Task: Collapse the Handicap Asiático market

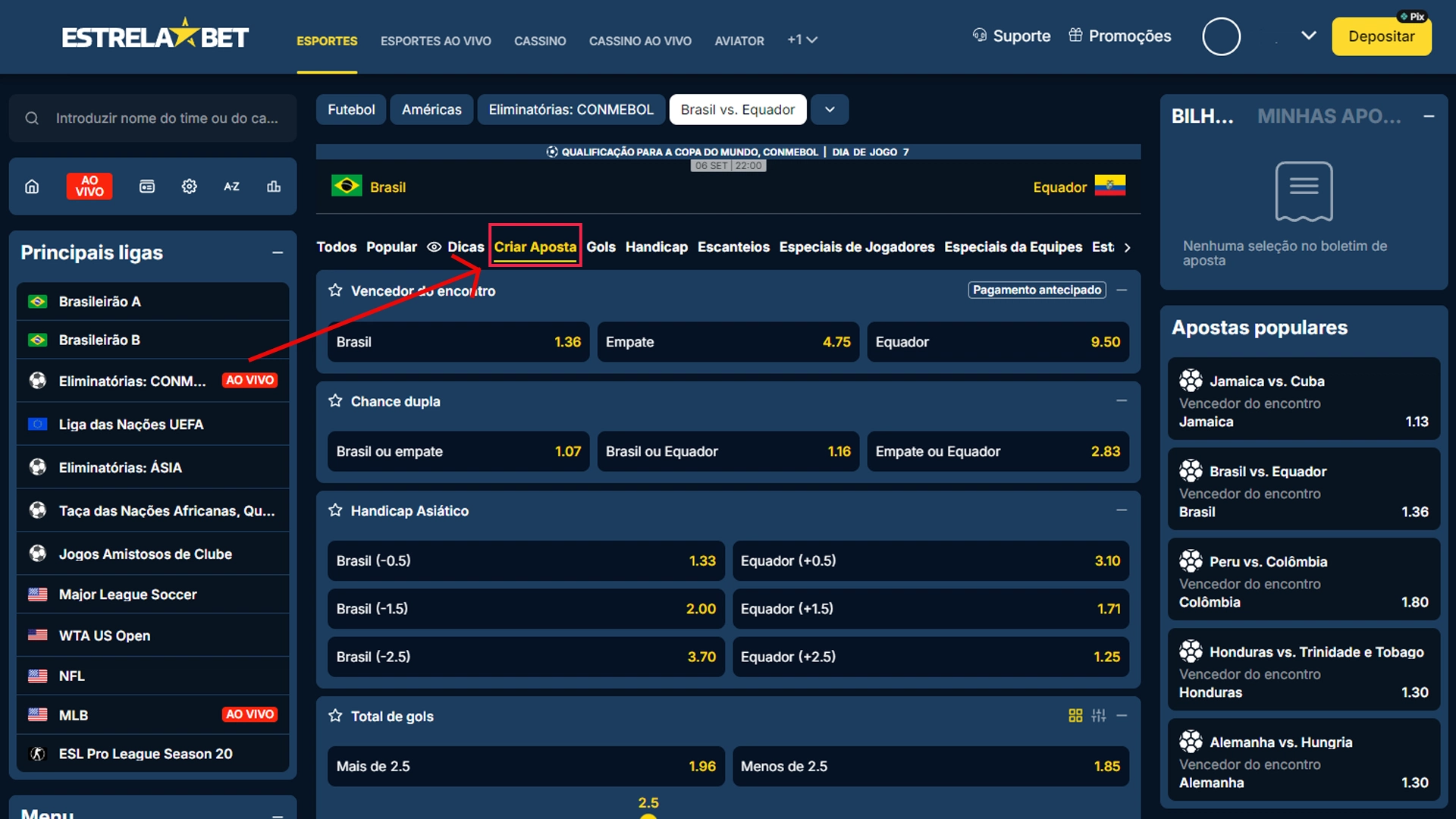Action: (x=1122, y=510)
